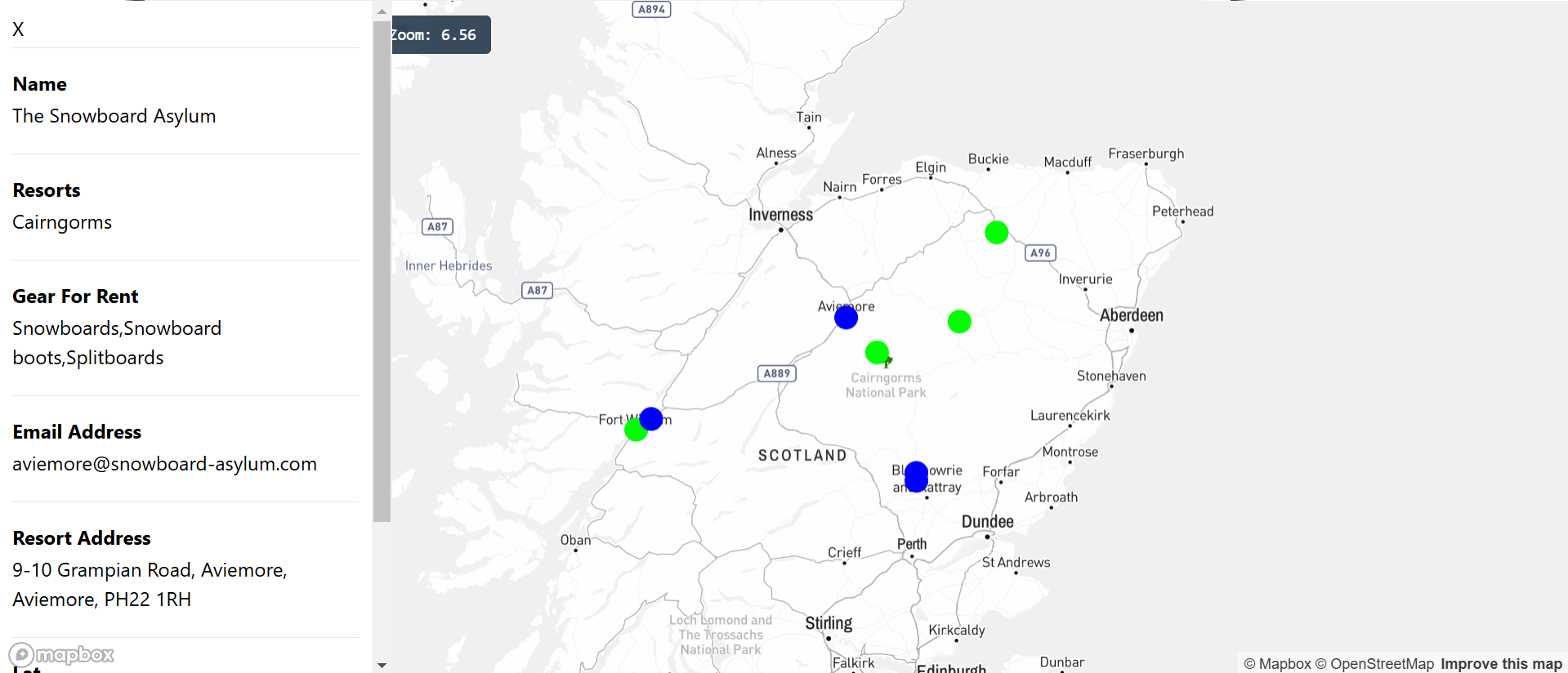Click the Inner Hebrides label
1568x673 pixels.
pos(449,265)
